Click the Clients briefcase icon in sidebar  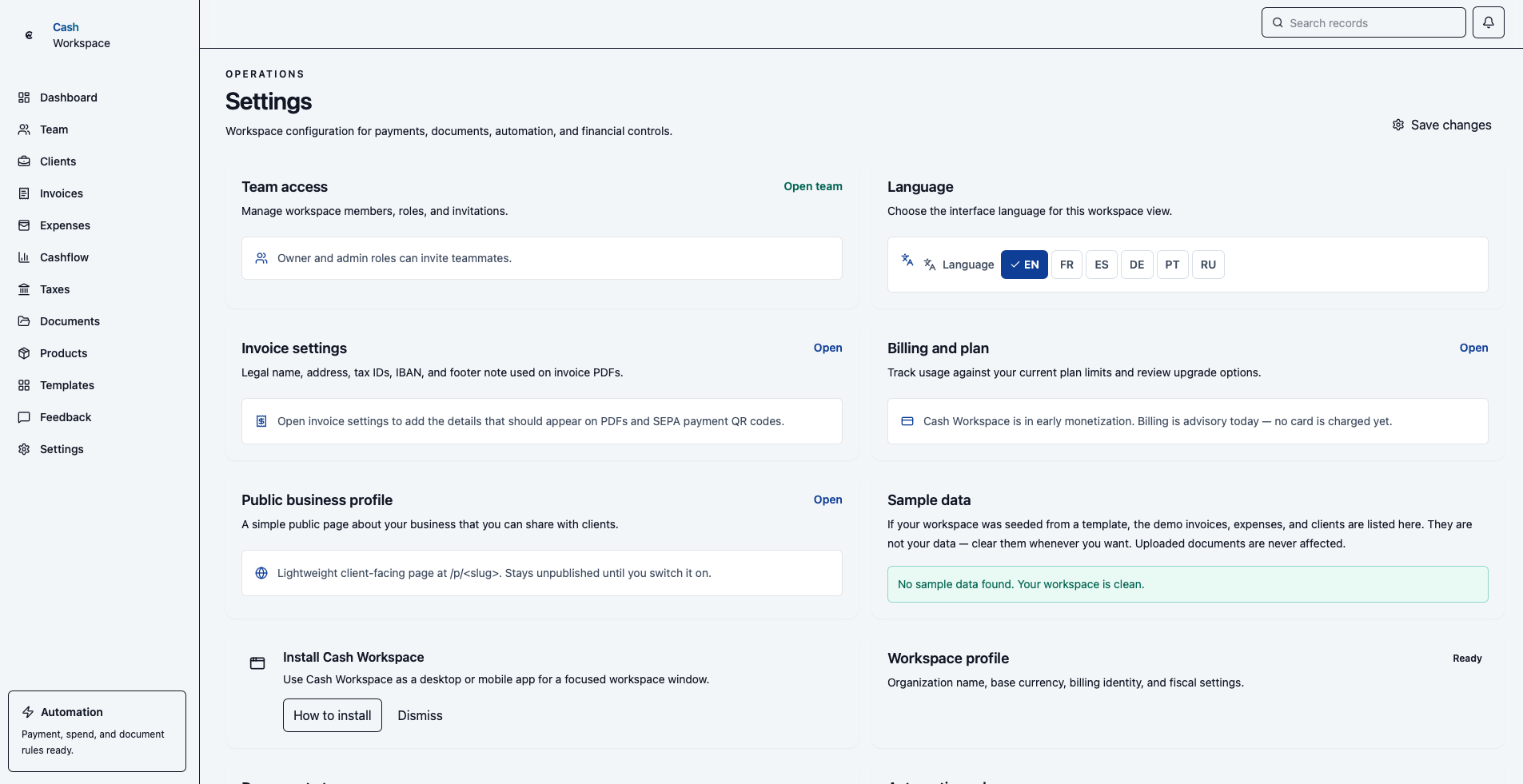point(24,161)
